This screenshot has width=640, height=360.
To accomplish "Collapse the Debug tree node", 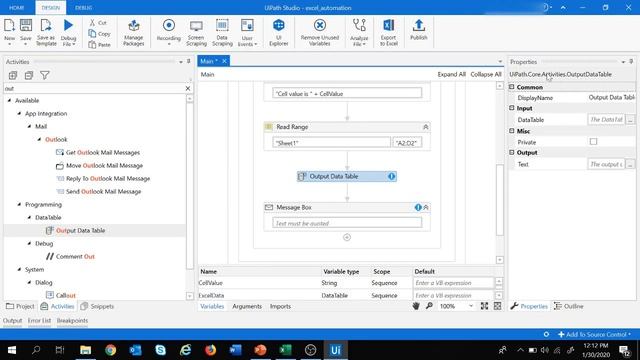I will pos(29,244).
